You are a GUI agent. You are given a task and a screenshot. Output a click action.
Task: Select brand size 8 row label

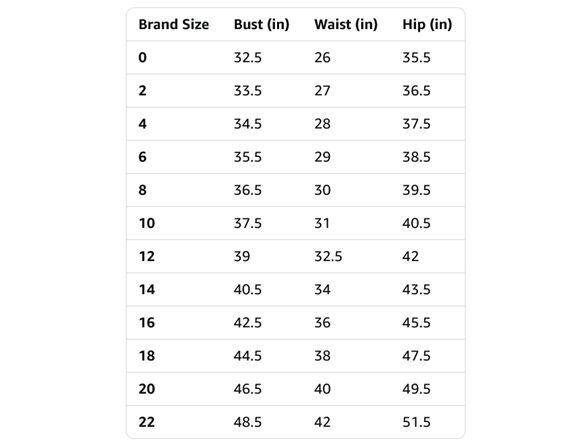click(142, 190)
